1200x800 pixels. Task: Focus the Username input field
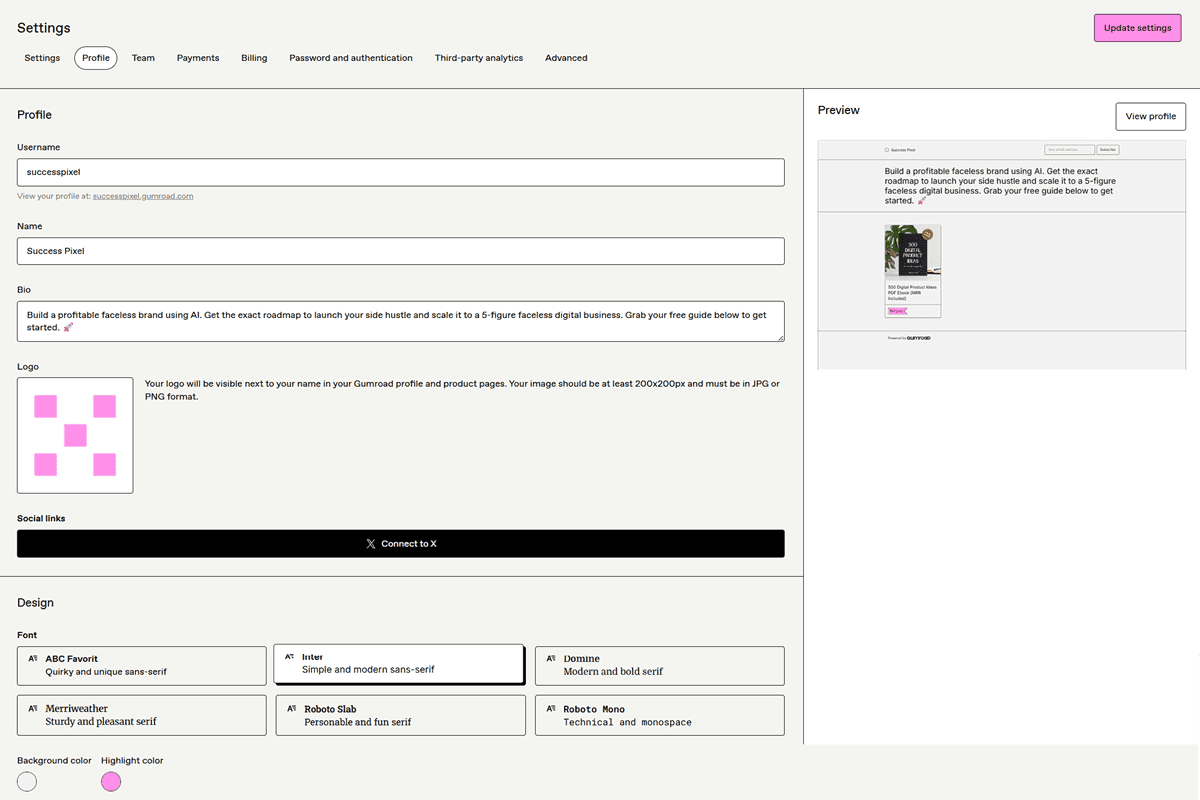pyautogui.click(x=400, y=172)
